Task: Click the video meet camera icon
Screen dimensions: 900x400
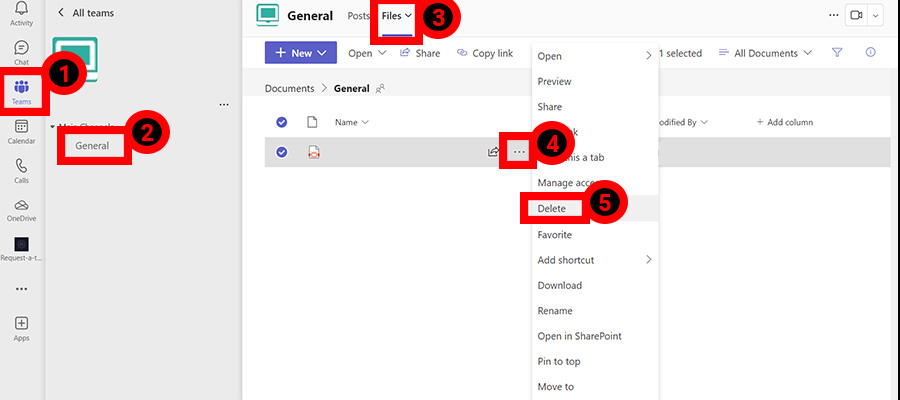Action: coord(857,15)
